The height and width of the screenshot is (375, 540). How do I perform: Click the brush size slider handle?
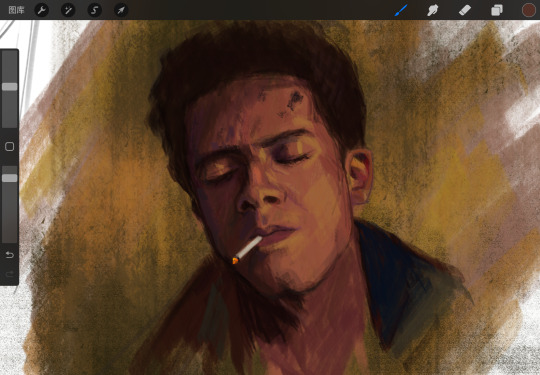[x=10, y=86]
